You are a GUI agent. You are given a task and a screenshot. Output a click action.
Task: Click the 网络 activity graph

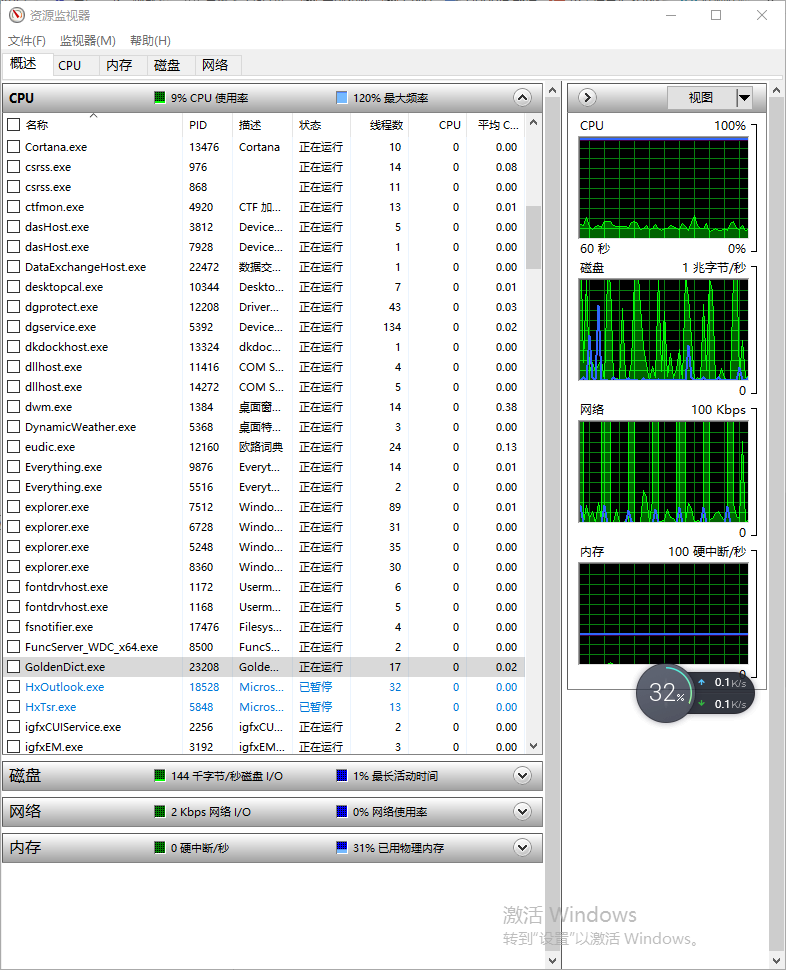point(664,472)
